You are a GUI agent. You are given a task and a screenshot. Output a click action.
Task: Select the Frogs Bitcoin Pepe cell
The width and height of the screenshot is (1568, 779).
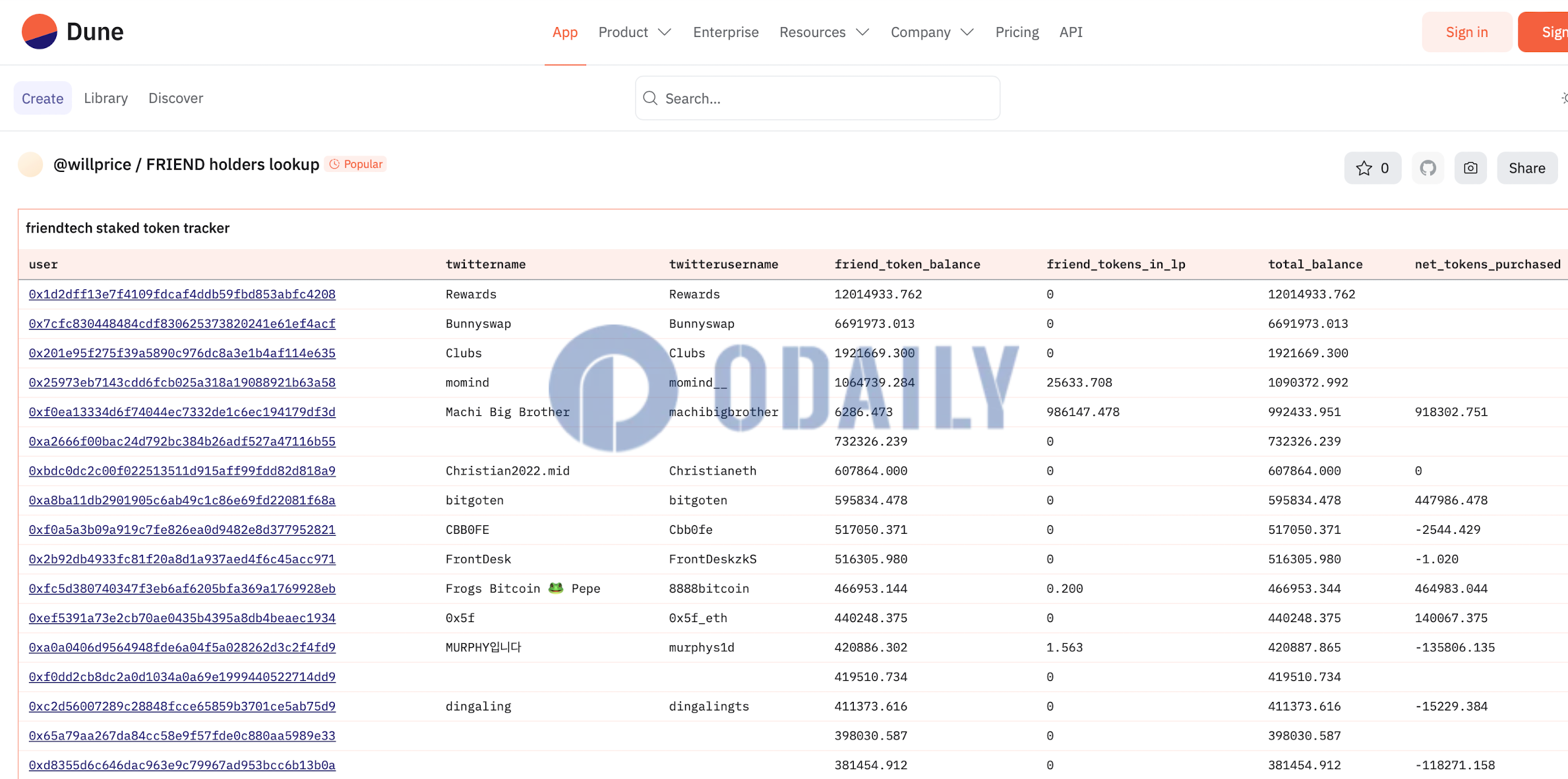click(x=523, y=589)
